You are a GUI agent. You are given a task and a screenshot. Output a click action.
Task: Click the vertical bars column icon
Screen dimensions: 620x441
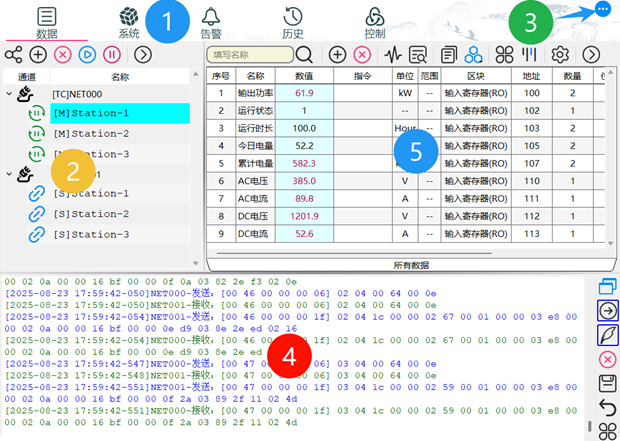(x=529, y=55)
